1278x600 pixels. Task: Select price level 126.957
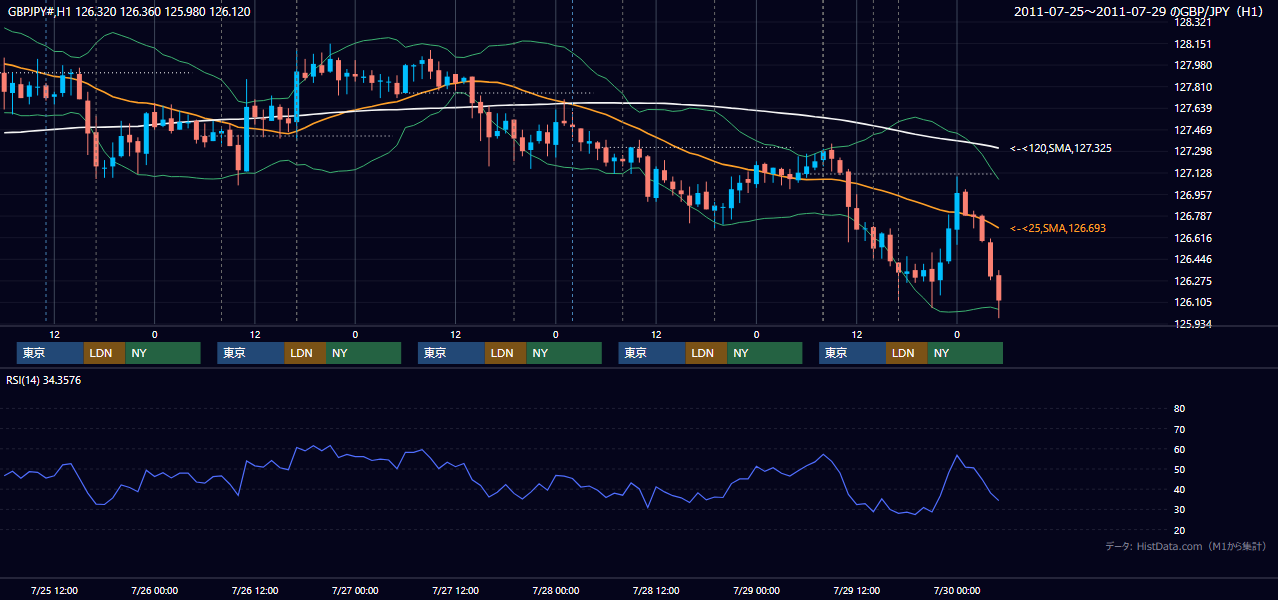pos(1192,194)
